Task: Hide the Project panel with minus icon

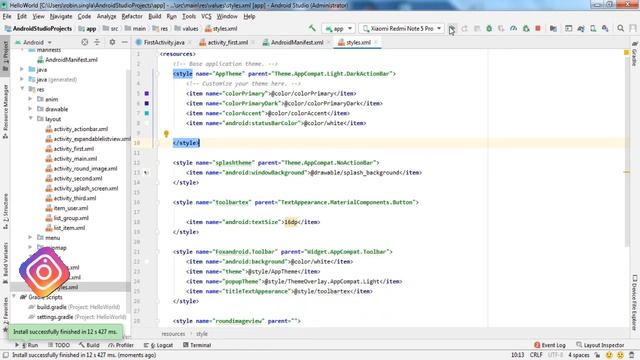Action: coord(124,42)
